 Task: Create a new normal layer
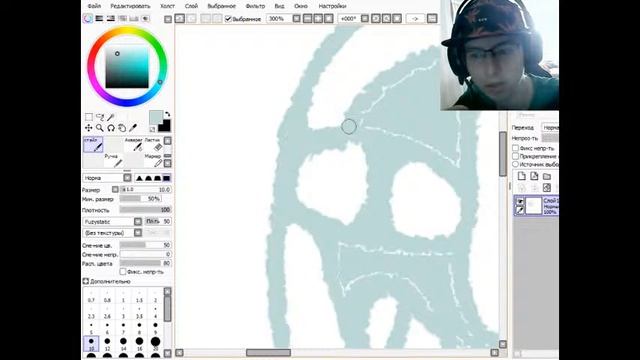[522, 176]
